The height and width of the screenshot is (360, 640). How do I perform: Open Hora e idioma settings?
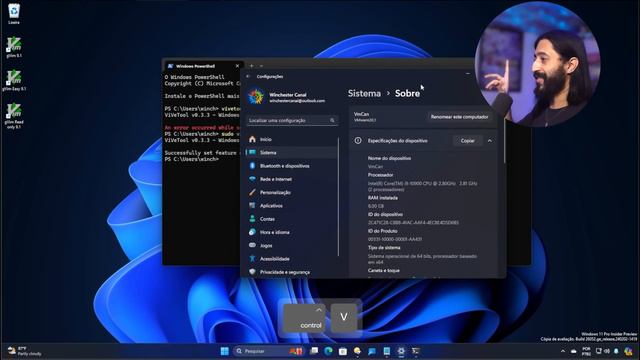[x=292, y=232]
